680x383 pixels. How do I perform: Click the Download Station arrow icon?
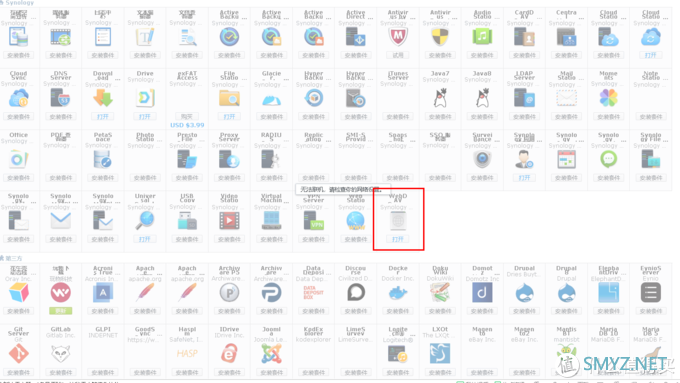tap(103, 98)
